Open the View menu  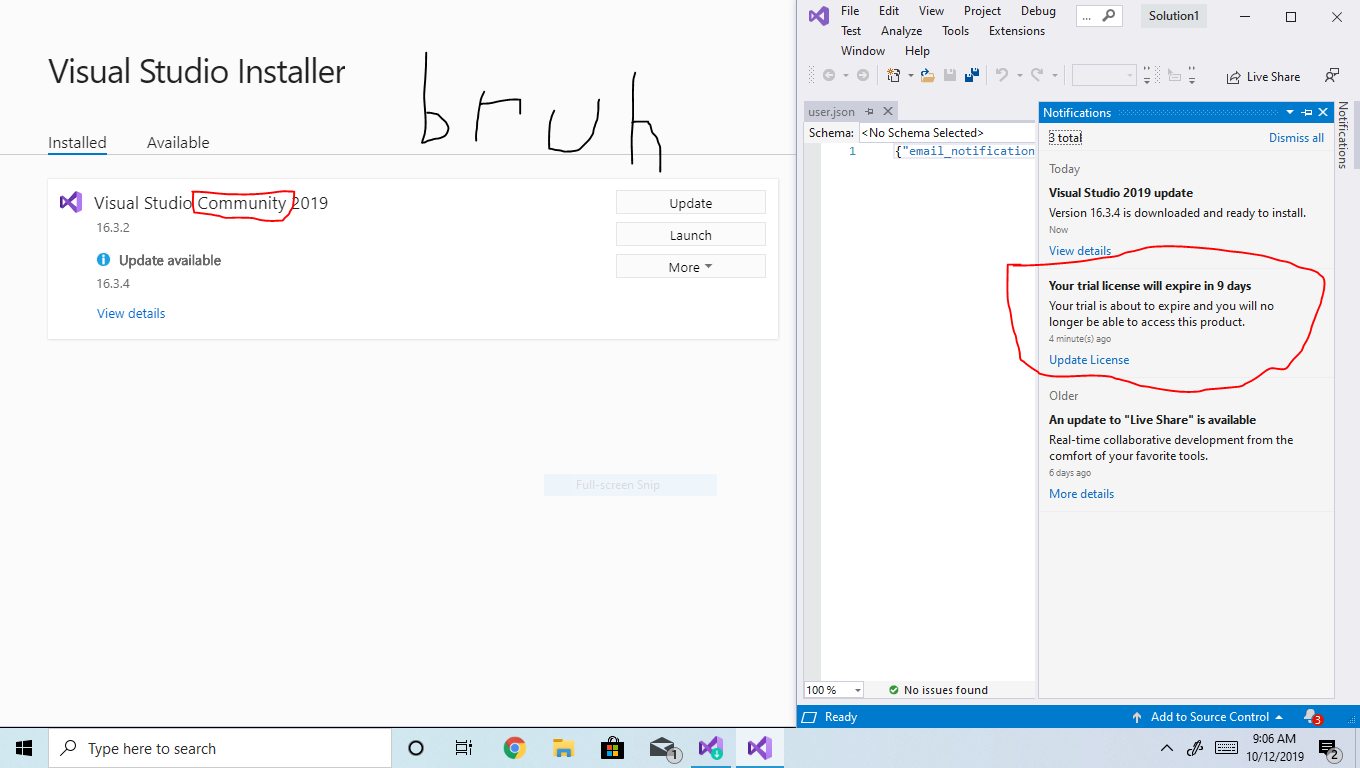(931, 11)
